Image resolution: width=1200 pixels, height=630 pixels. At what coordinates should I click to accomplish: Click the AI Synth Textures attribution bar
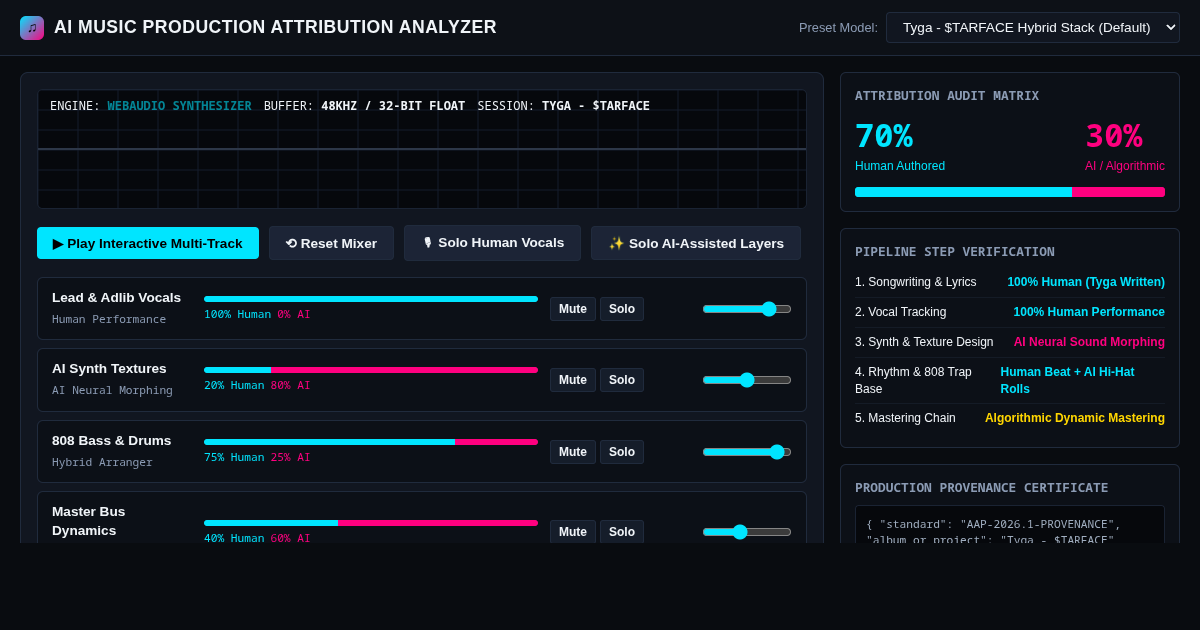[371, 370]
